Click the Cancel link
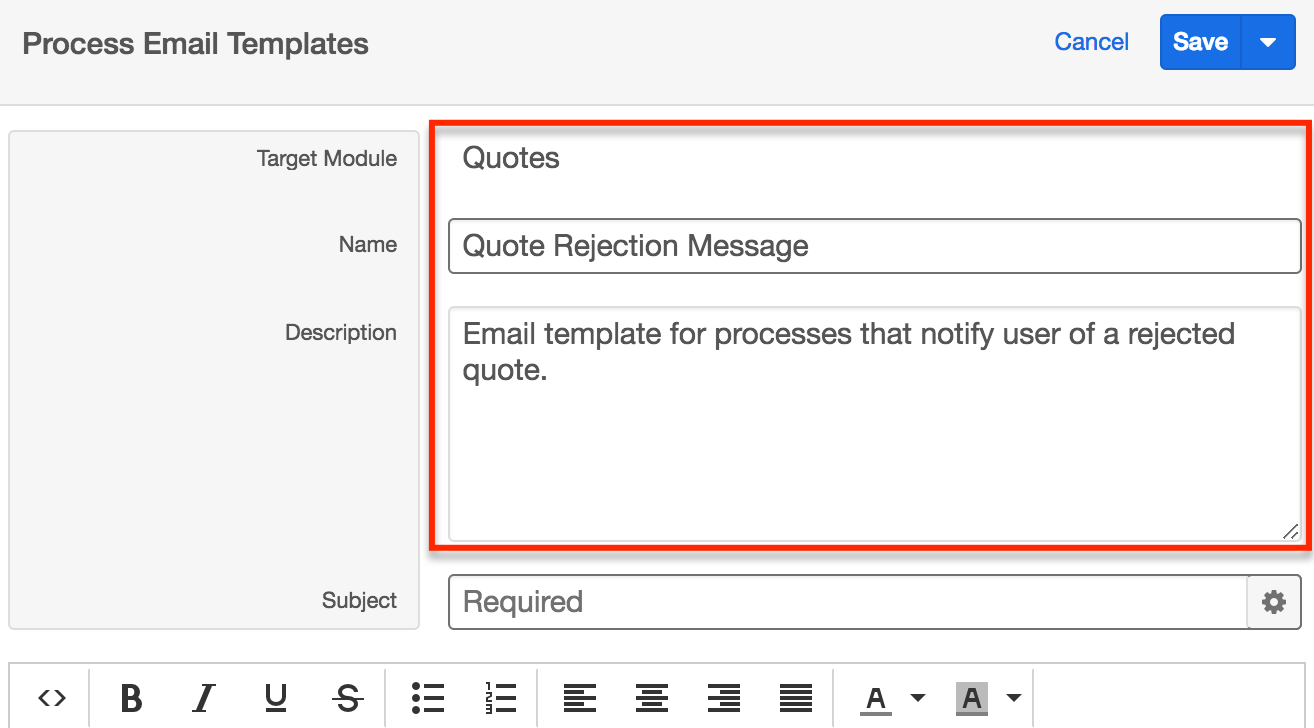 1091,42
